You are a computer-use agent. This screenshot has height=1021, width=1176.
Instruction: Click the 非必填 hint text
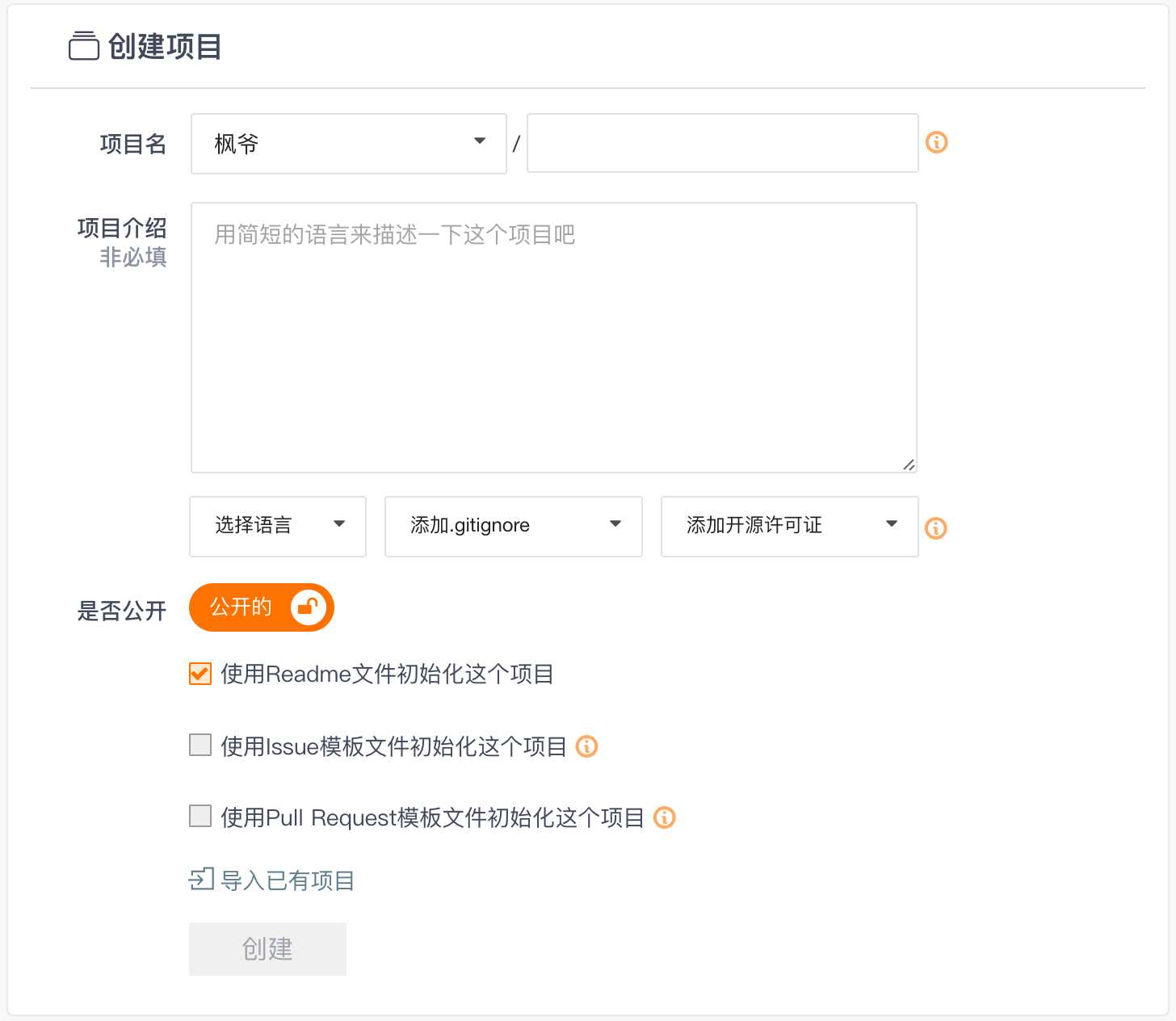[x=133, y=257]
